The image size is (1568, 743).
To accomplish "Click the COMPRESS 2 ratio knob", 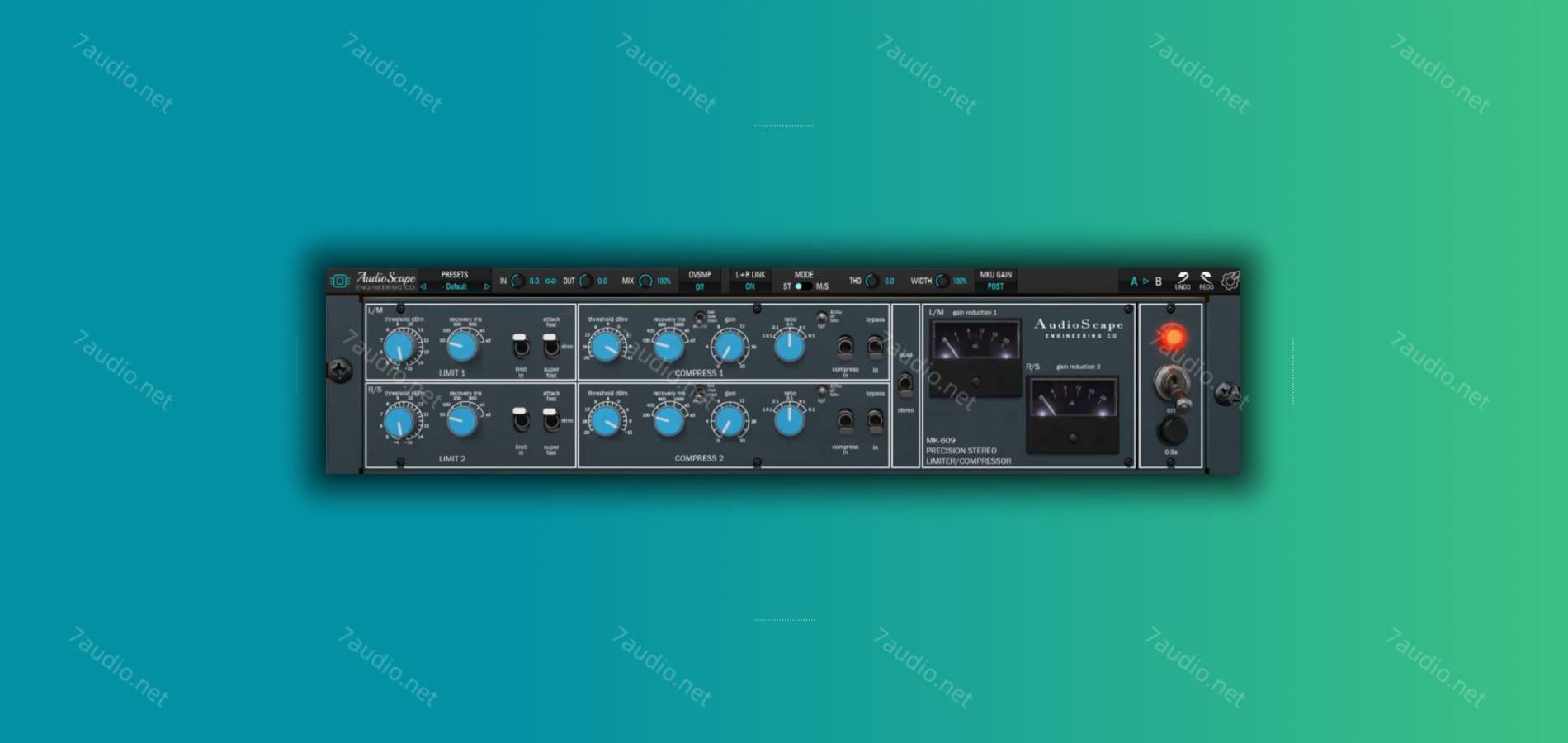I will (790, 421).
